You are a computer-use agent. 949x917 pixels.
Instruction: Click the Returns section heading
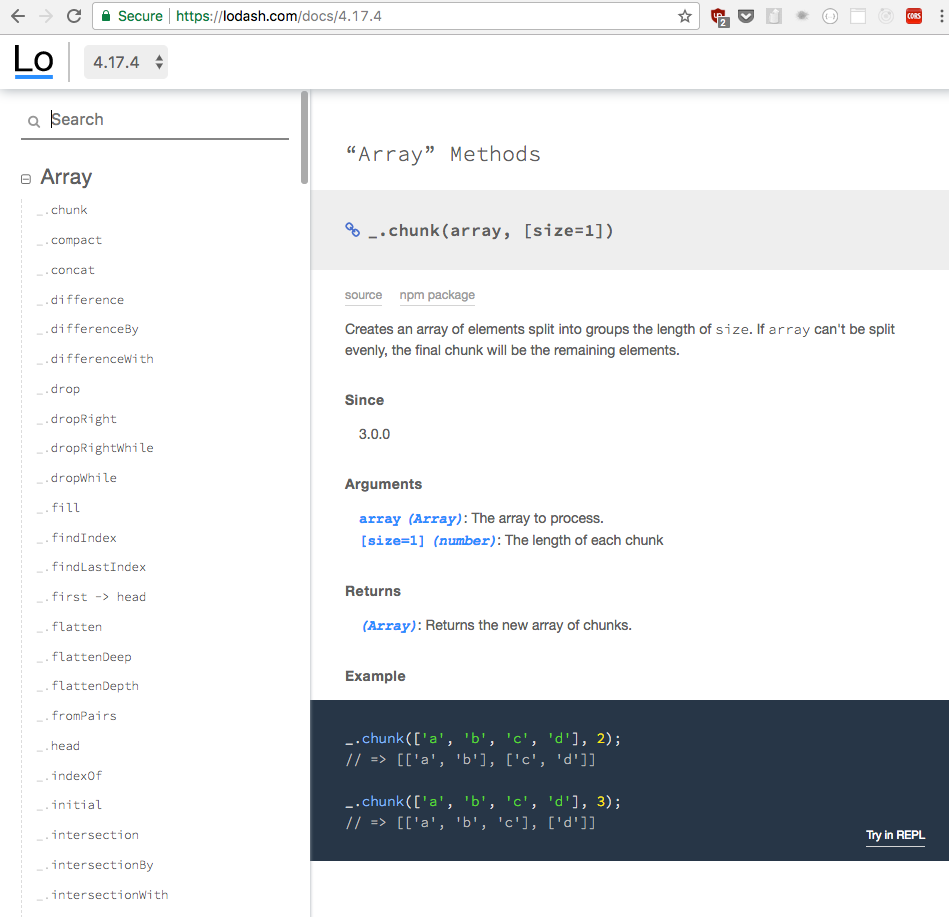click(x=373, y=591)
